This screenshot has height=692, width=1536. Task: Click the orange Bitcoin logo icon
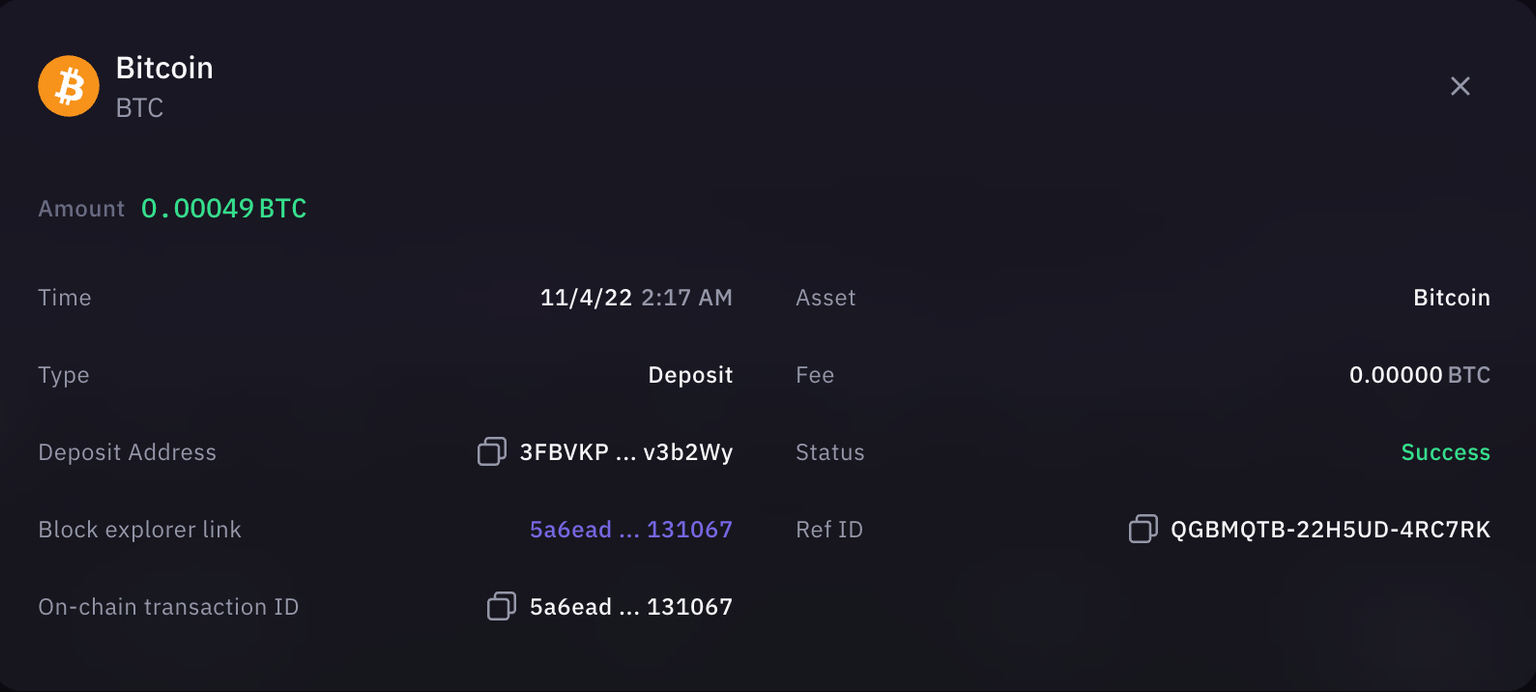tap(68, 86)
